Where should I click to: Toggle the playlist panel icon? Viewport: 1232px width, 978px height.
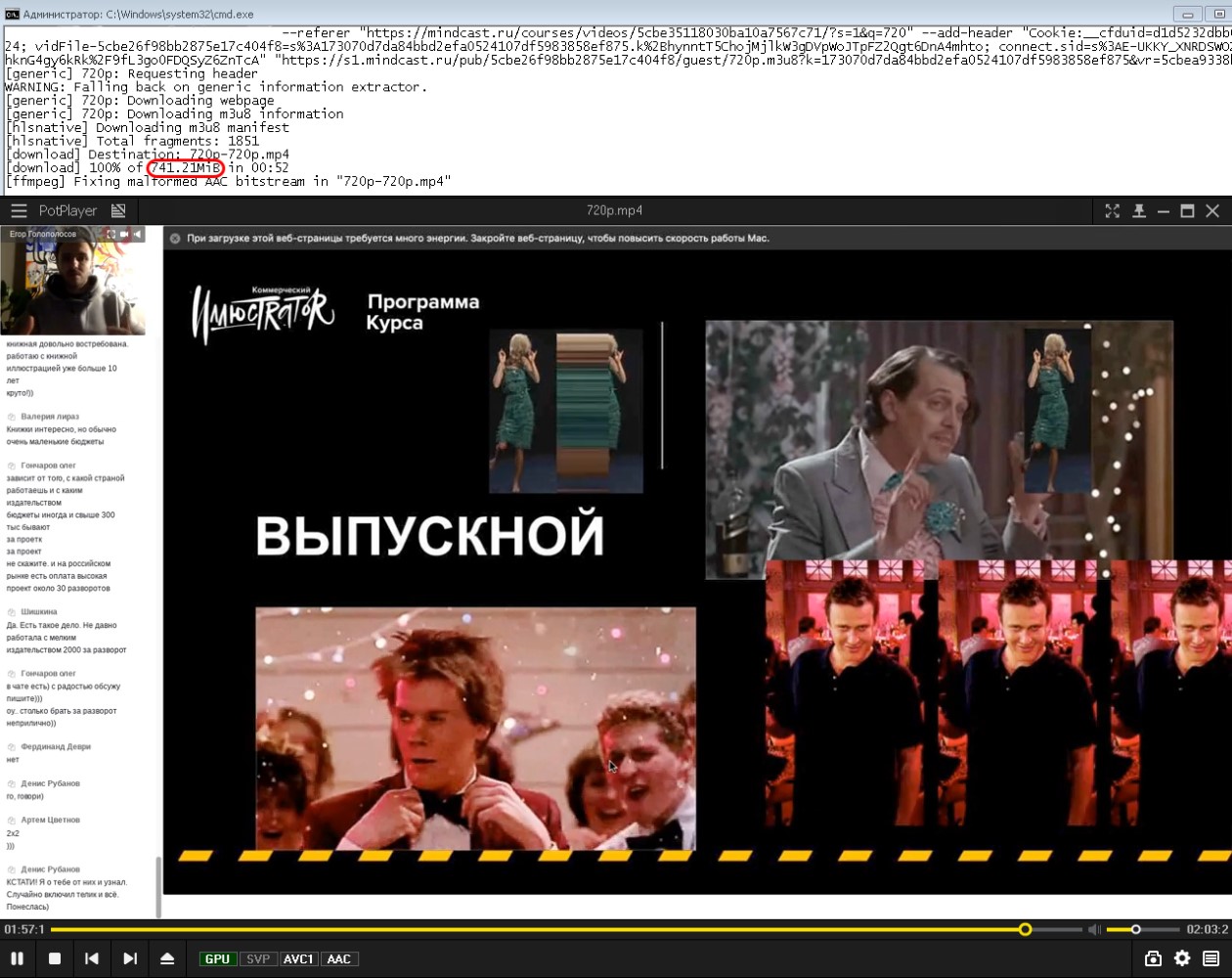click(1210, 958)
